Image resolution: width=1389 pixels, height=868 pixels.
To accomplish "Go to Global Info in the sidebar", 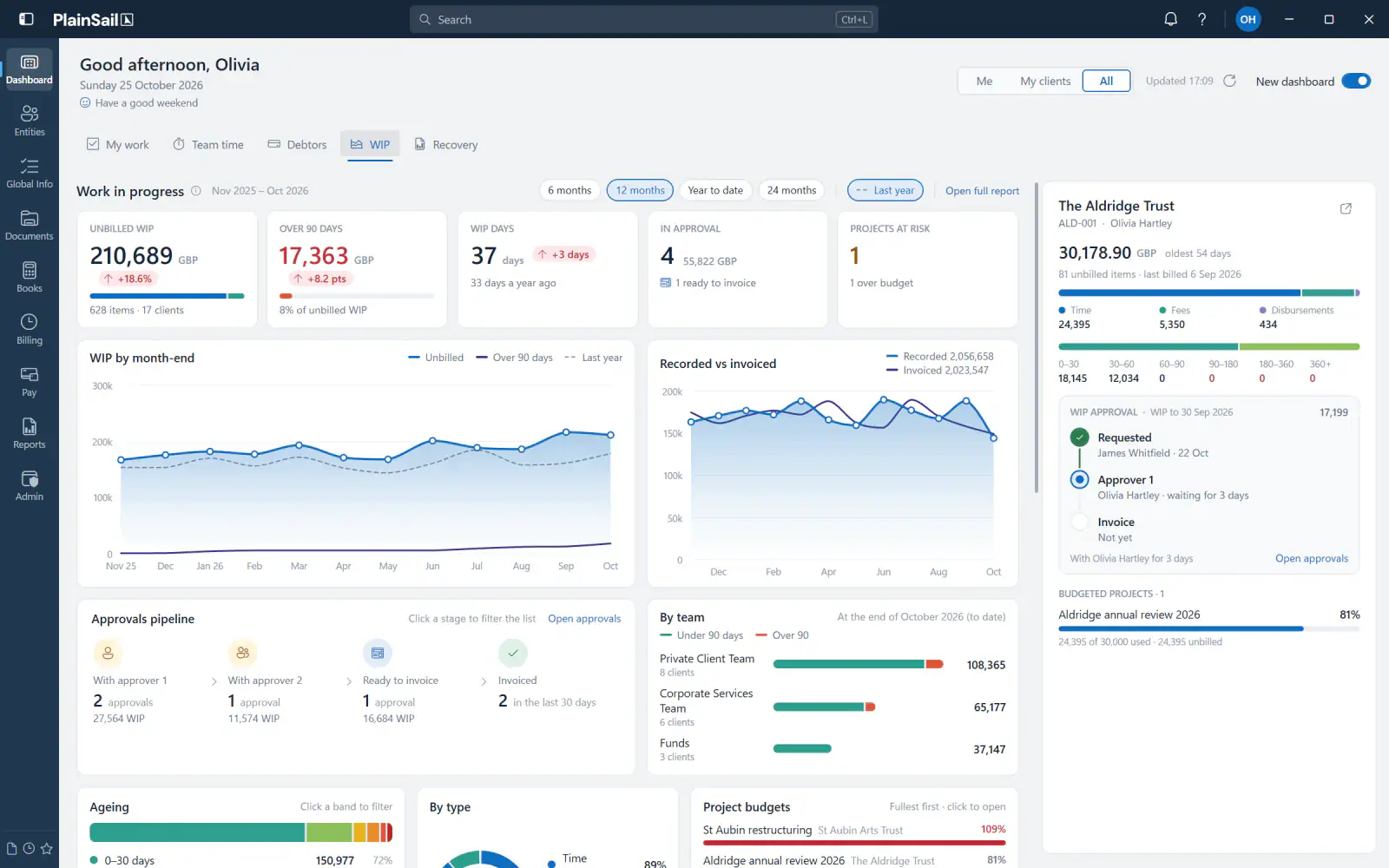I will tap(30, 174).
